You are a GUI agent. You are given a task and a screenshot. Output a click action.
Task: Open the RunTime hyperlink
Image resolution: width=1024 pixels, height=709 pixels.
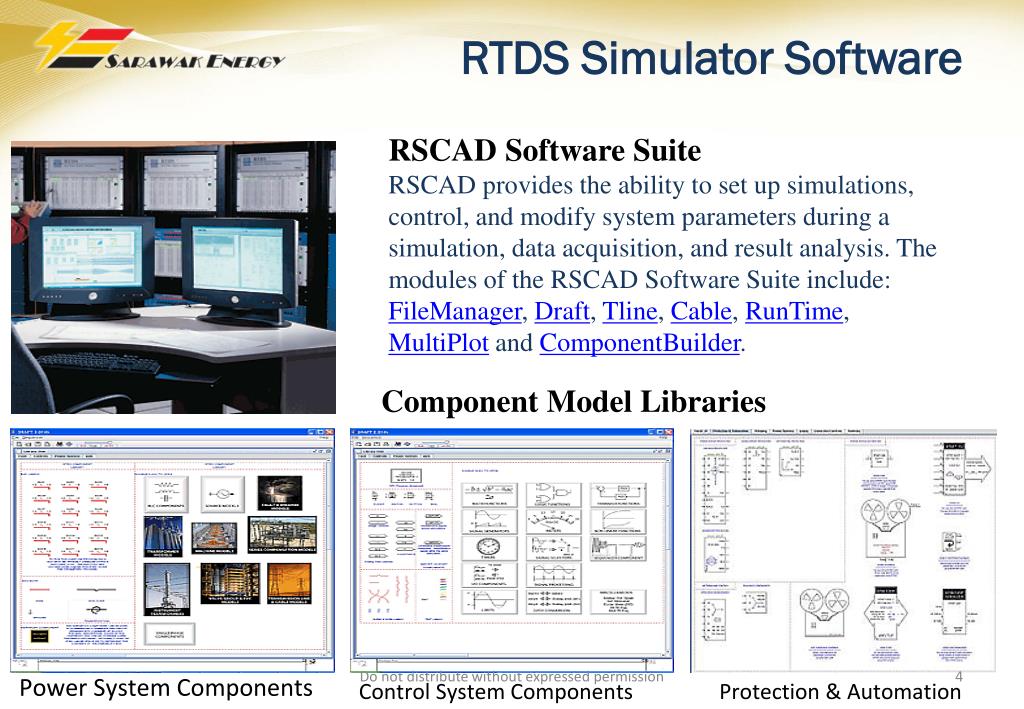pyautogui.click(x=793, y=311)
